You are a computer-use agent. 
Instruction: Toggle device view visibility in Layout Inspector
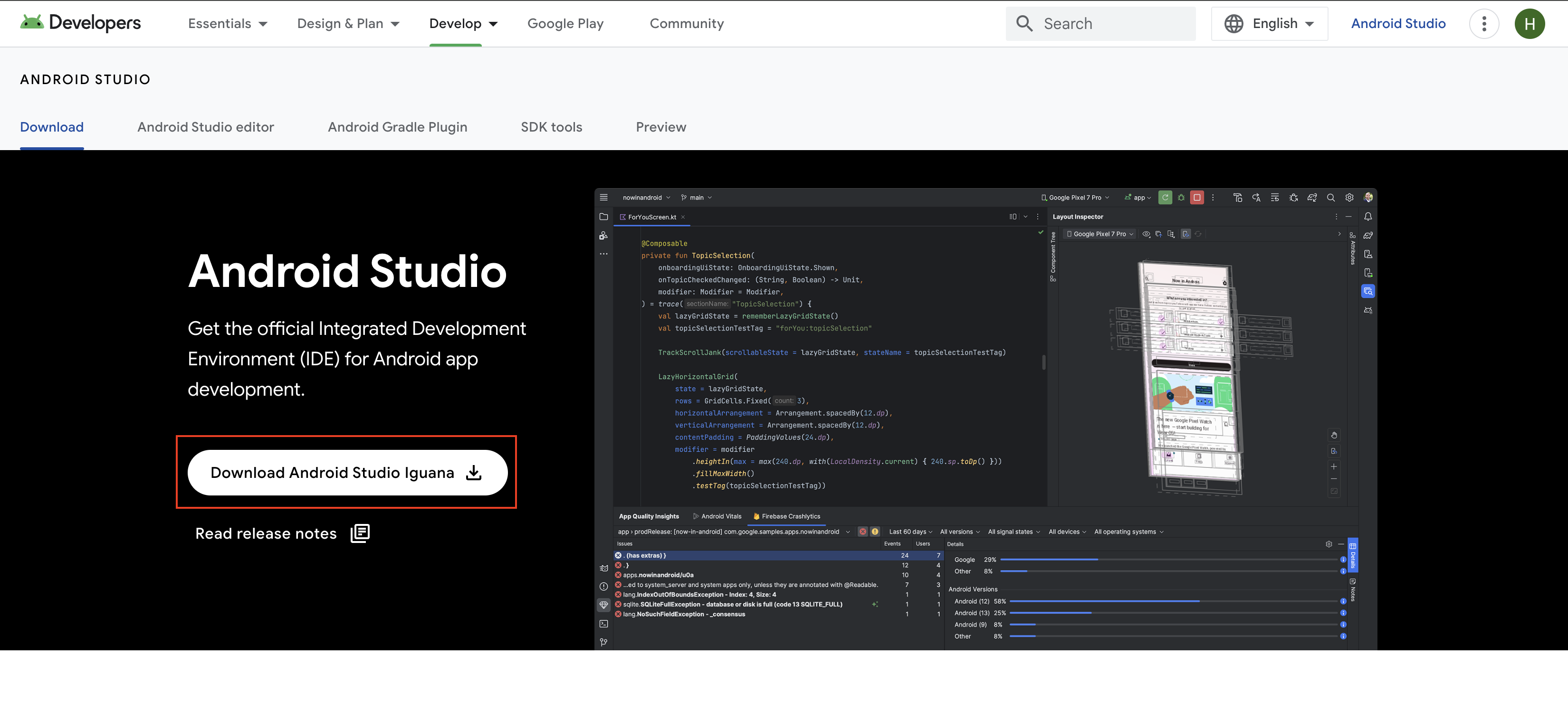click(1146, 234)
